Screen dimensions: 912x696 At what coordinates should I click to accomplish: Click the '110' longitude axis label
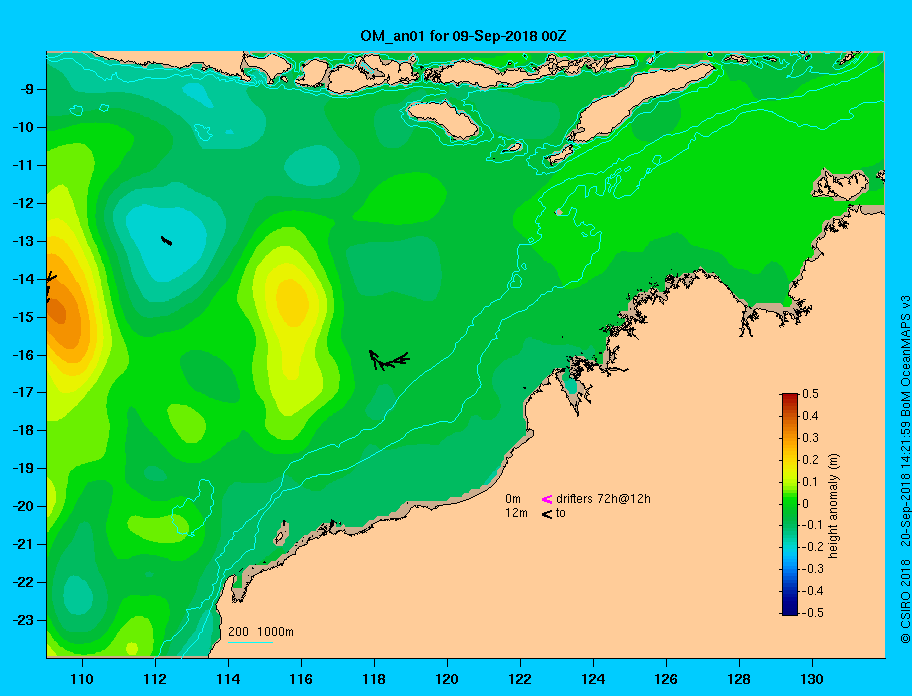(82, 679)
